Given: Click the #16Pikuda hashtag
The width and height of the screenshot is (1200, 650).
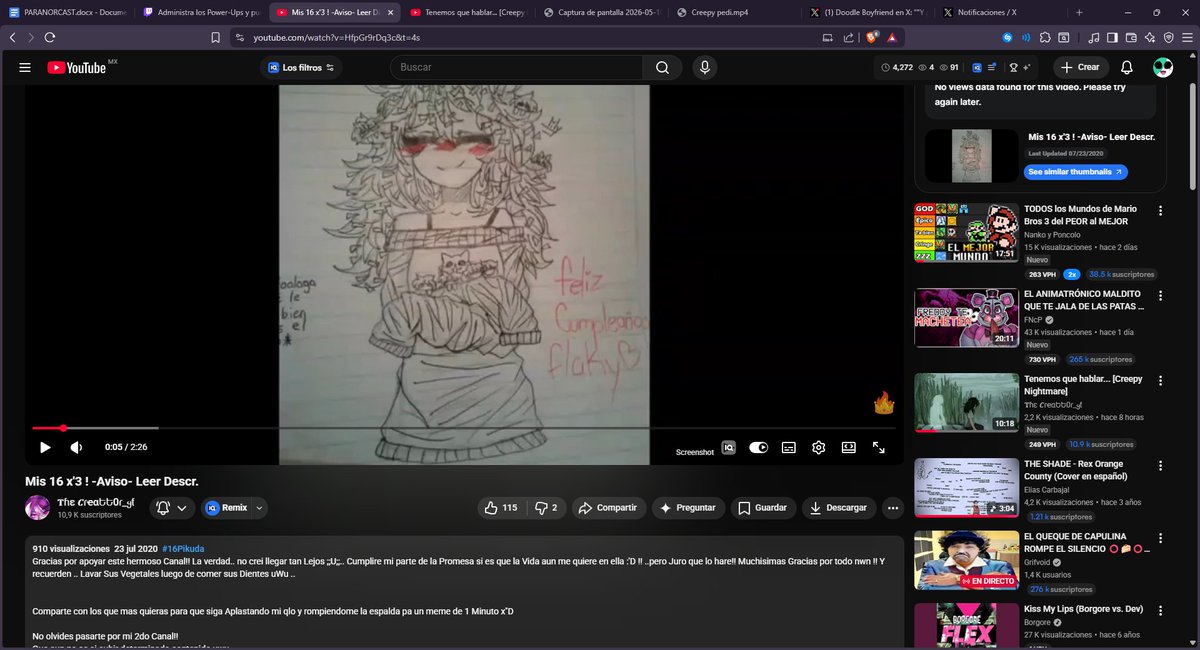Looking at the screenshot, I should [x=182, y=549].
